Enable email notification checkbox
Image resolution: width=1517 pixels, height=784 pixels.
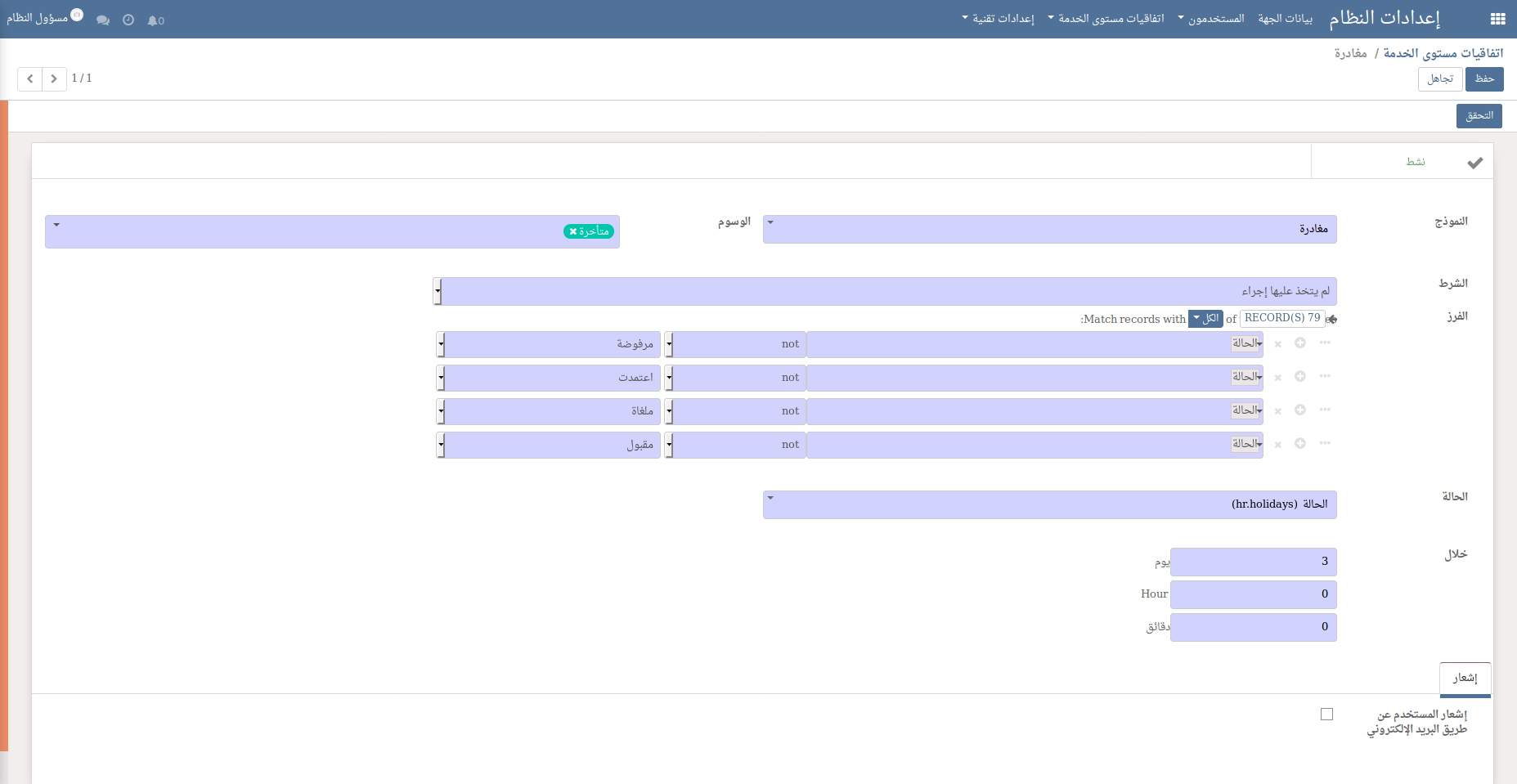[1326, 715]
